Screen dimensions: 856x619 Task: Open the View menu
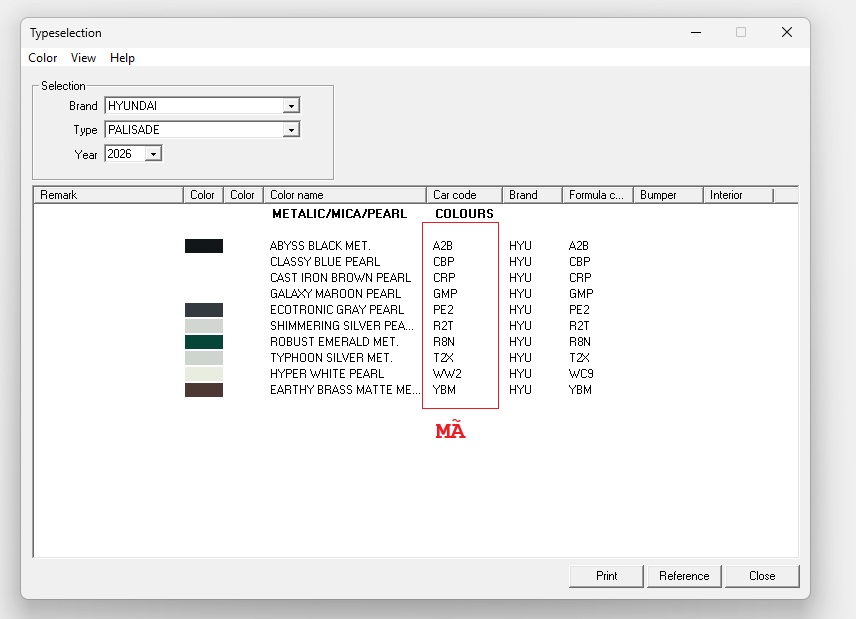click(x=84, y=58)
